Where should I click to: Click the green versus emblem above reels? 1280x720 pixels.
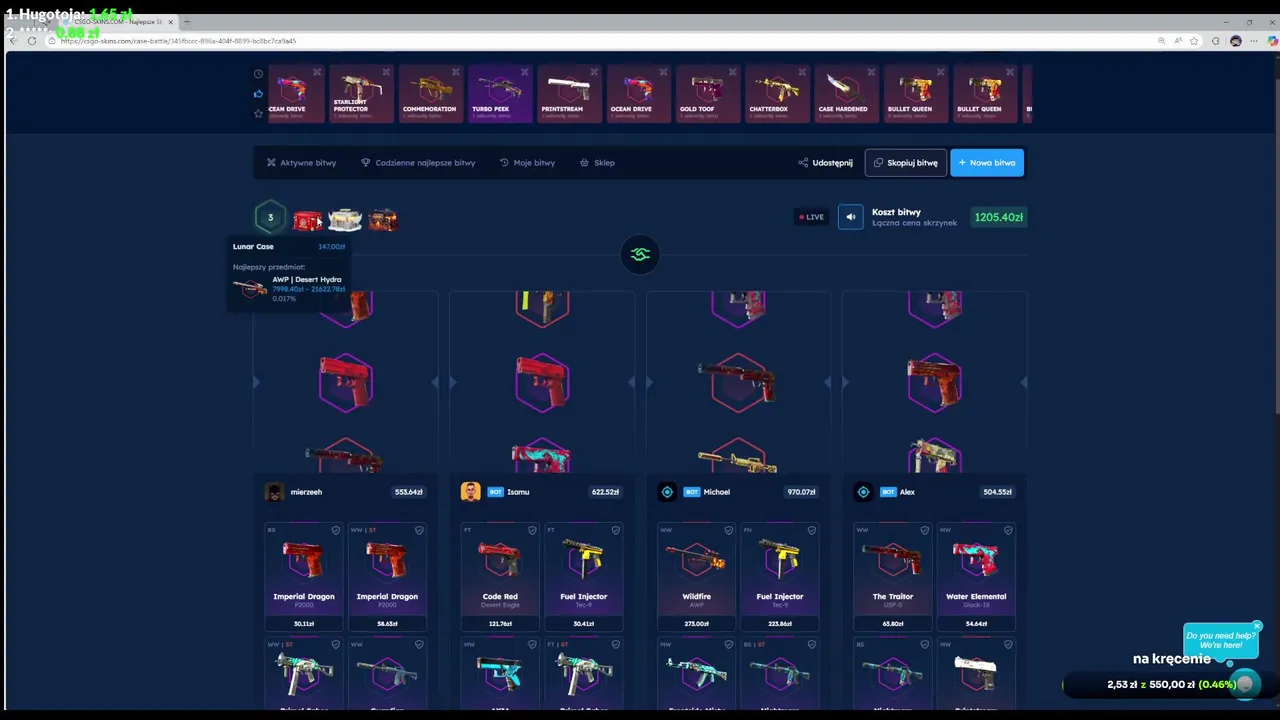(x=640, y=254)
